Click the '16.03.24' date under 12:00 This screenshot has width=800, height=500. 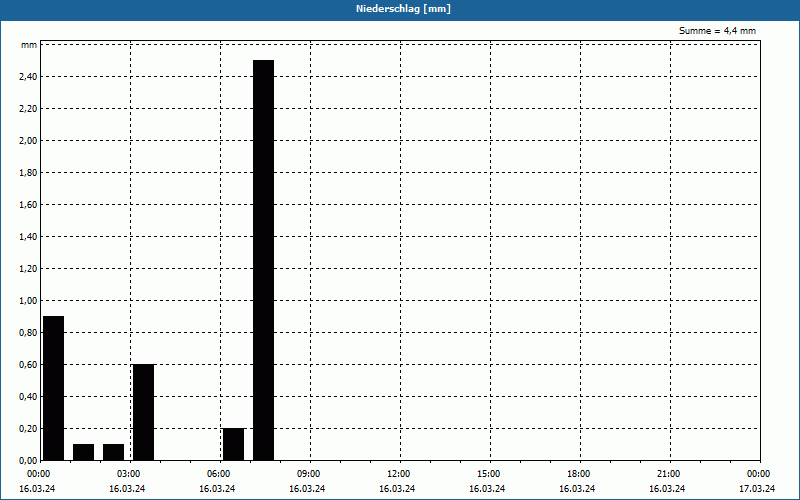397,489
